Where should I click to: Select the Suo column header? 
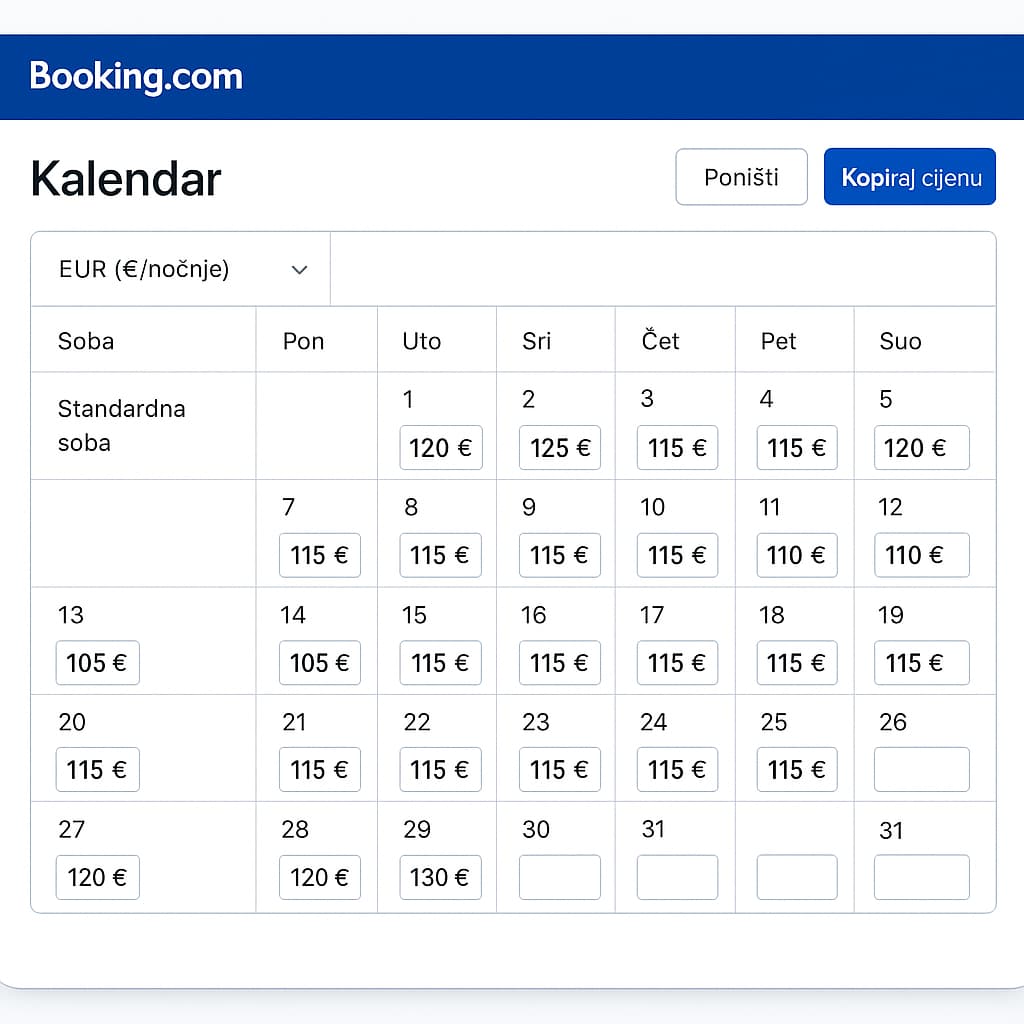click(900, 341)
